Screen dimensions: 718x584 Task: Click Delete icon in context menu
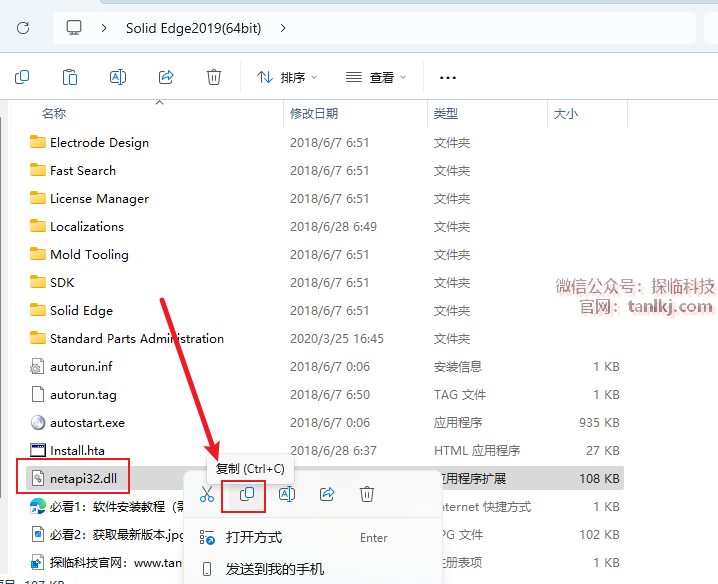pos(367,494)
